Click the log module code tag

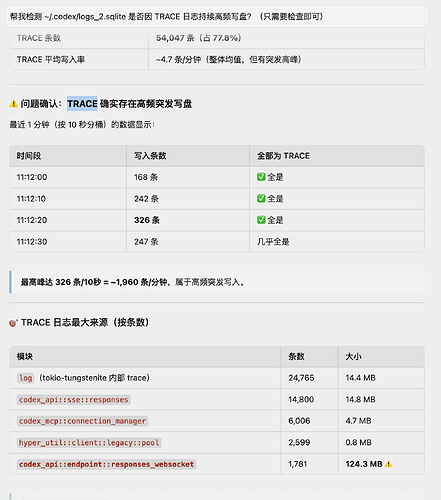pyautogui.click(x=26, y=378)
